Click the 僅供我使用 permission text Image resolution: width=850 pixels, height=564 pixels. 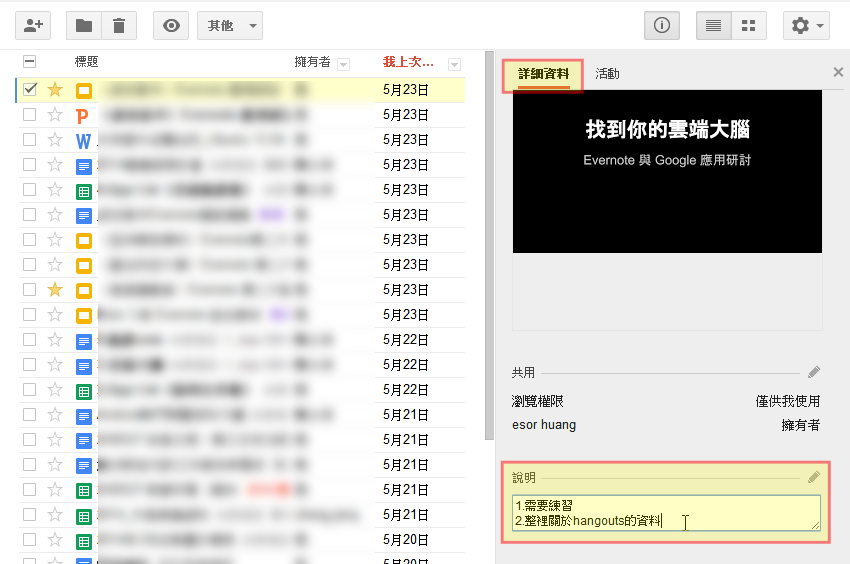coord(788,401)
